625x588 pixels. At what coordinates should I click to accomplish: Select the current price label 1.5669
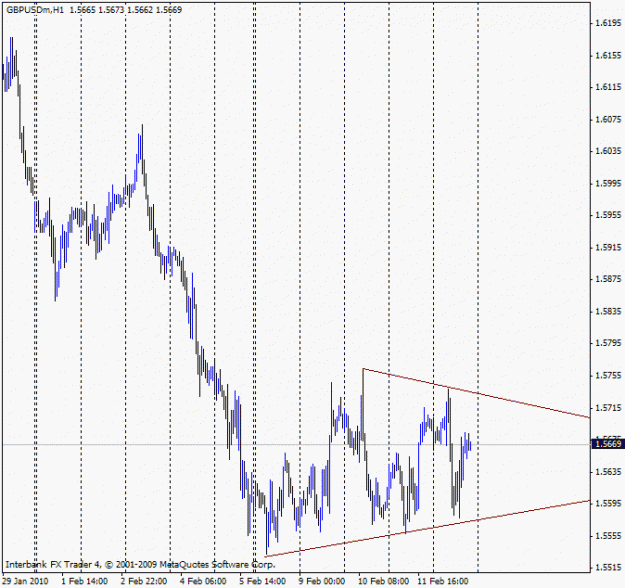(607, 444)
